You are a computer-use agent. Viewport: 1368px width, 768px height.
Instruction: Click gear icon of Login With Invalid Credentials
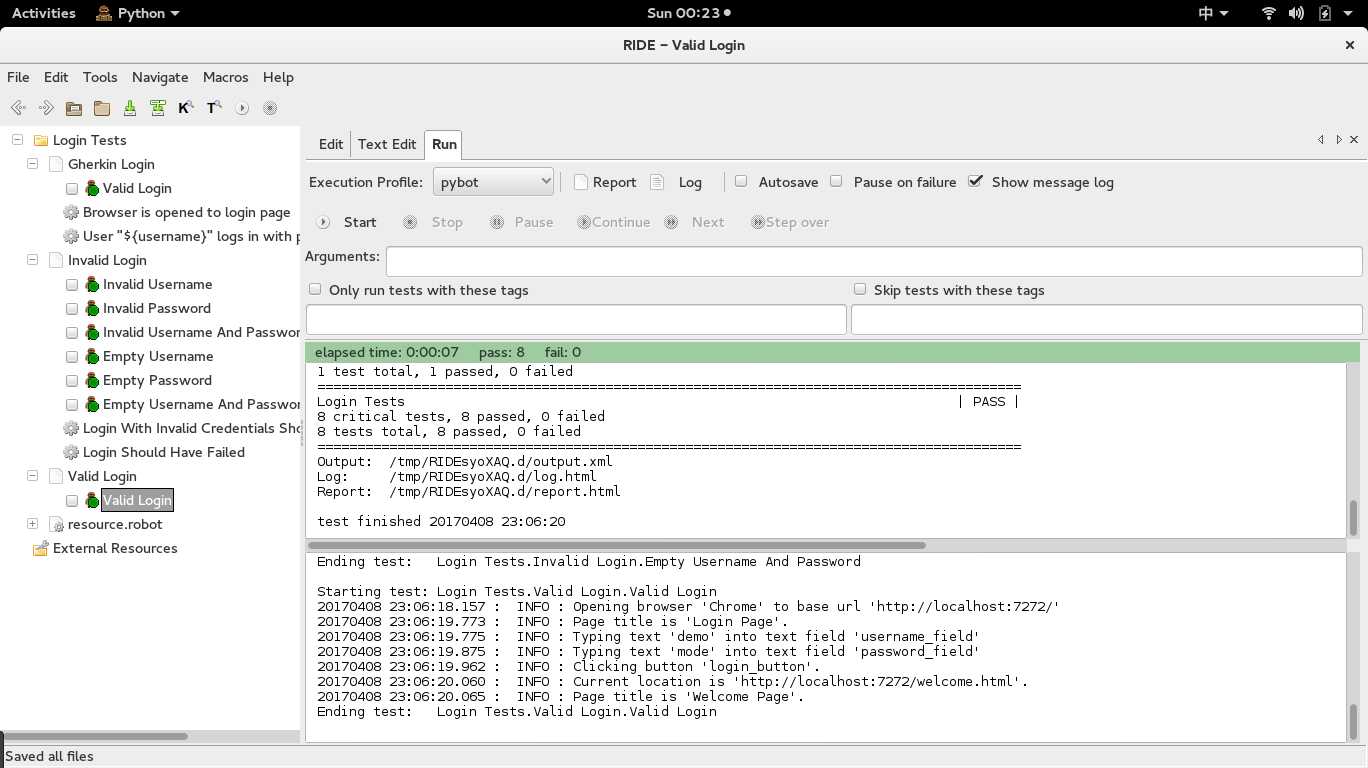click(x=71, y=428)
